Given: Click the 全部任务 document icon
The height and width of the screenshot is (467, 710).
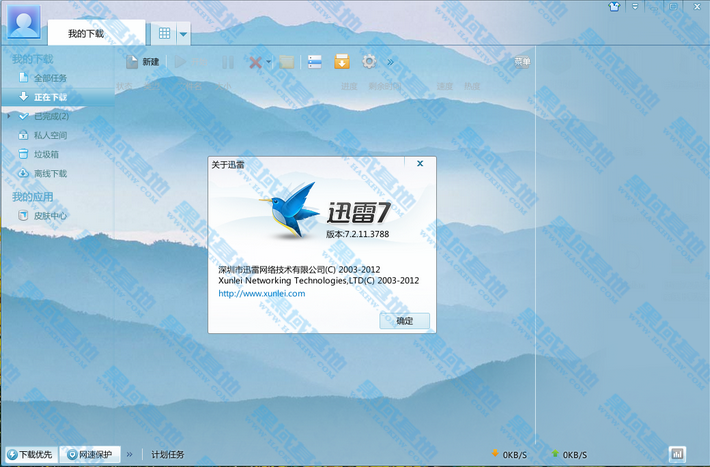Looking at the screenshot, I should click(x=24, y=77).
